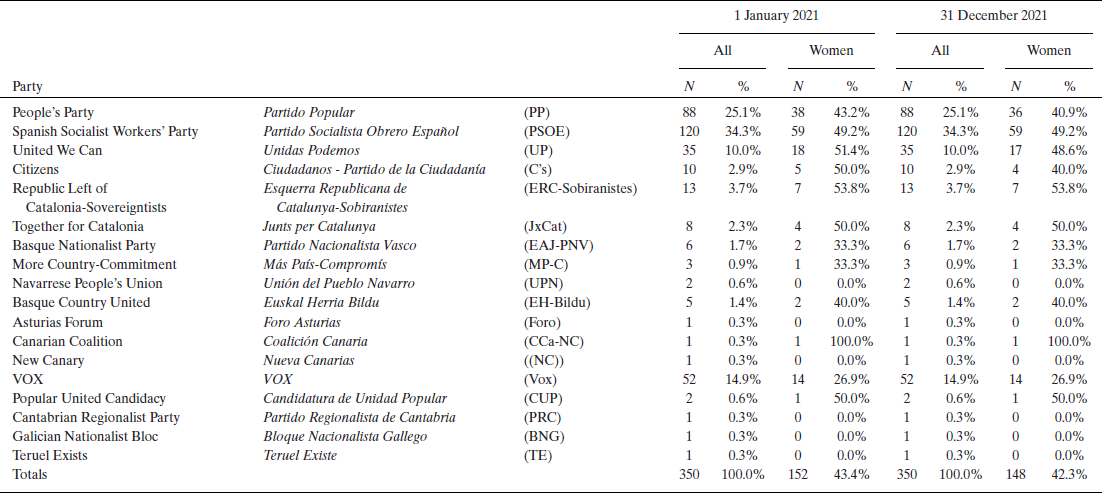The image size is (1102, 493).
Task: Select the "1 January 2021" header
Action: tap(768, 16)
